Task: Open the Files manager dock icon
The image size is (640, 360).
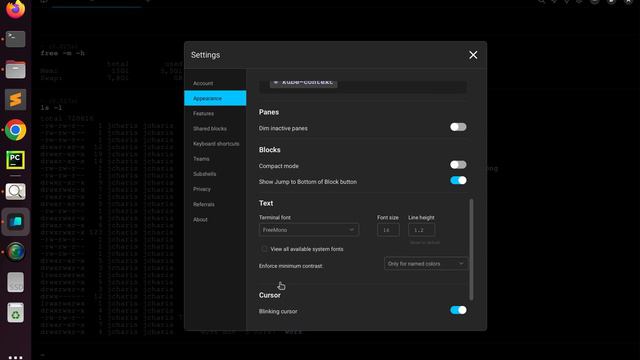Action: point(16,69)
